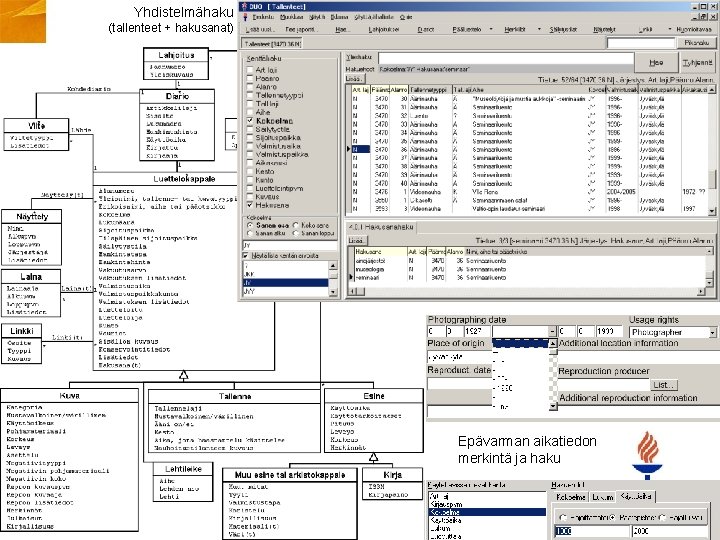Screen dimensions: 720x540
Task: Click the 1927 year input field
Action: coord(476,331)
